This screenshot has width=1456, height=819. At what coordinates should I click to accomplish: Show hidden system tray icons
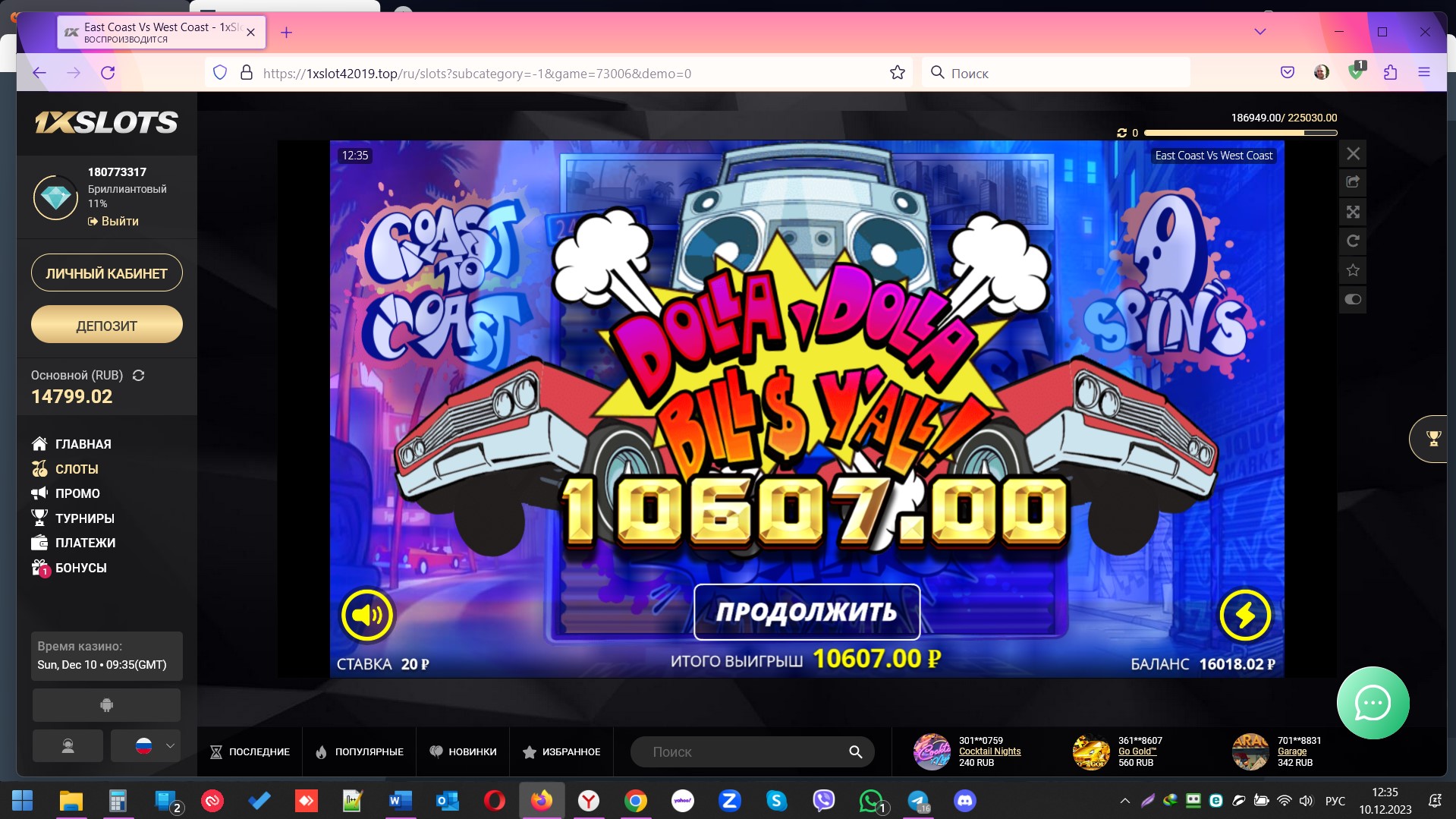[x=1124, y=801]
